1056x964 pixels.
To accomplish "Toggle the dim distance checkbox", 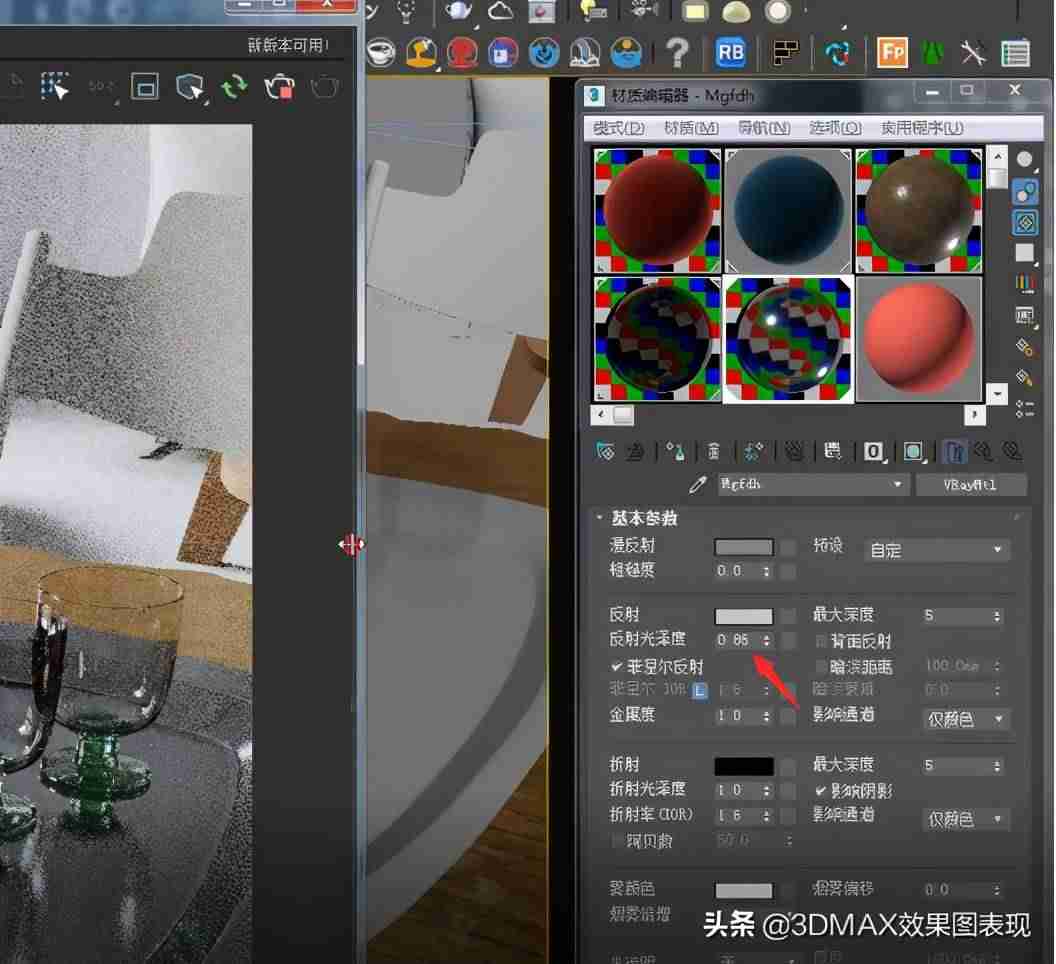I will (821, 667).
